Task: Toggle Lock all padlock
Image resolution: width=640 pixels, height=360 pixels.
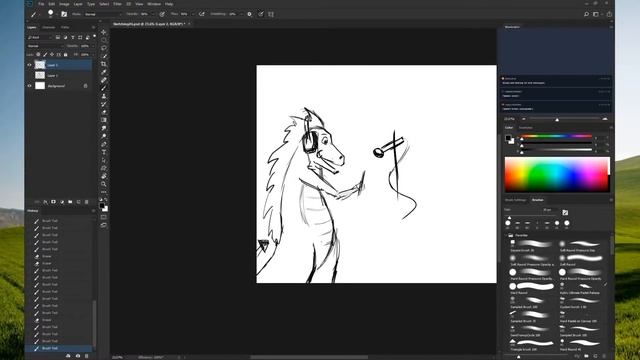Action: (x=66, y=54)
